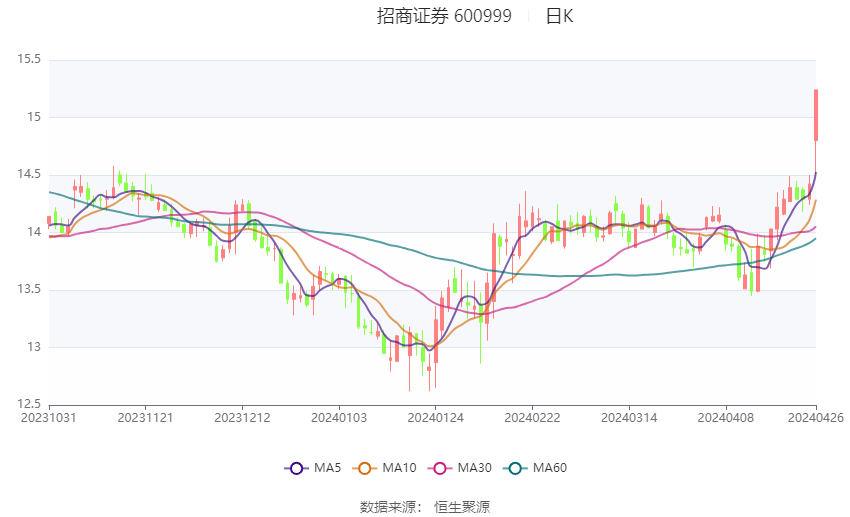Click y-axis value 15.5
Screen dimensions: 850x517
tap(29, 59)
